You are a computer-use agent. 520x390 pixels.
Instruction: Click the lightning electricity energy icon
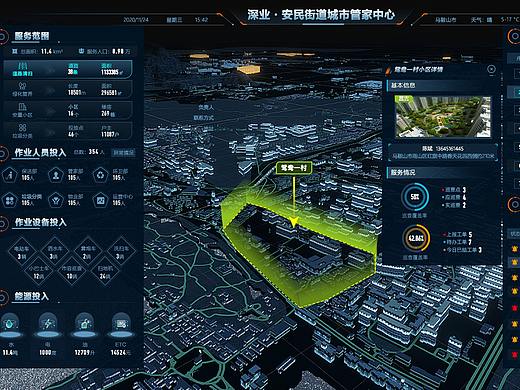pos(49,324)
